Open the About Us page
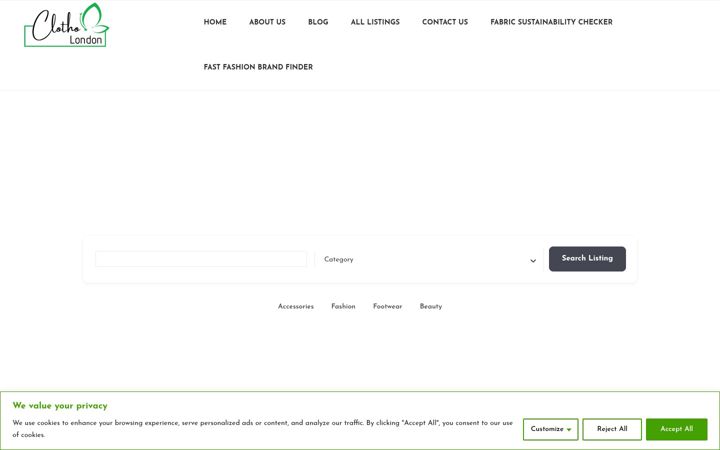 pyautogui.click(x=267, y=22)
